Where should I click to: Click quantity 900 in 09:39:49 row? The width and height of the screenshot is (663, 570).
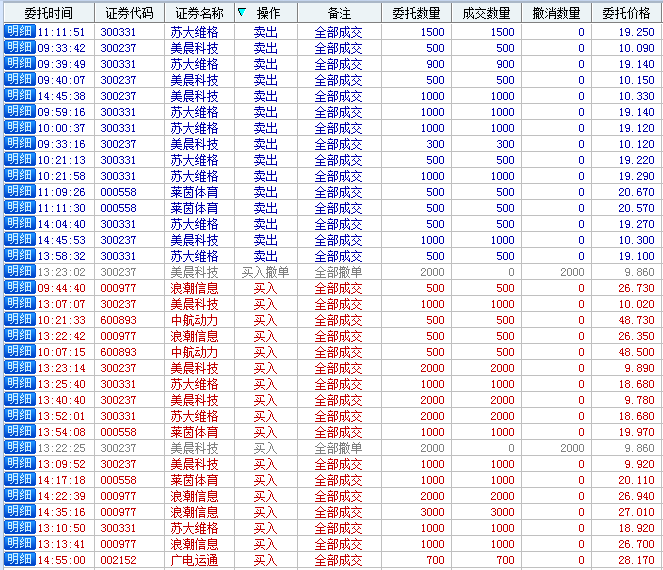tap(435, 64)
